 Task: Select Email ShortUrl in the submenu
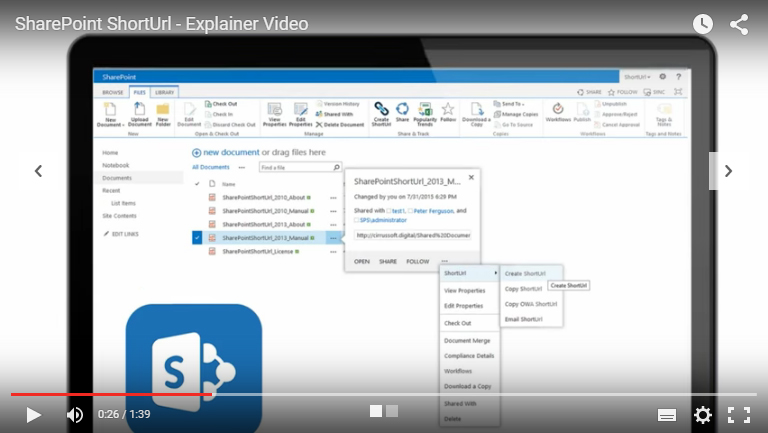click(524, 319)
